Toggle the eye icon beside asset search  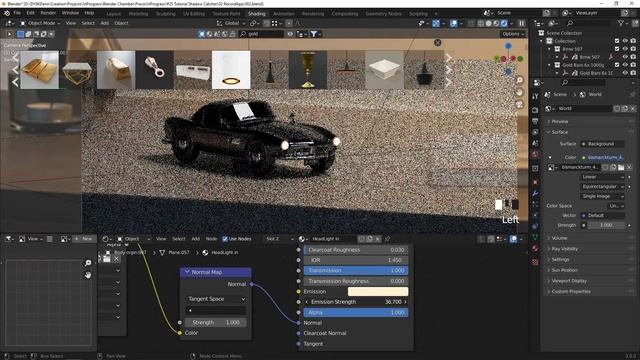point(290,34)
